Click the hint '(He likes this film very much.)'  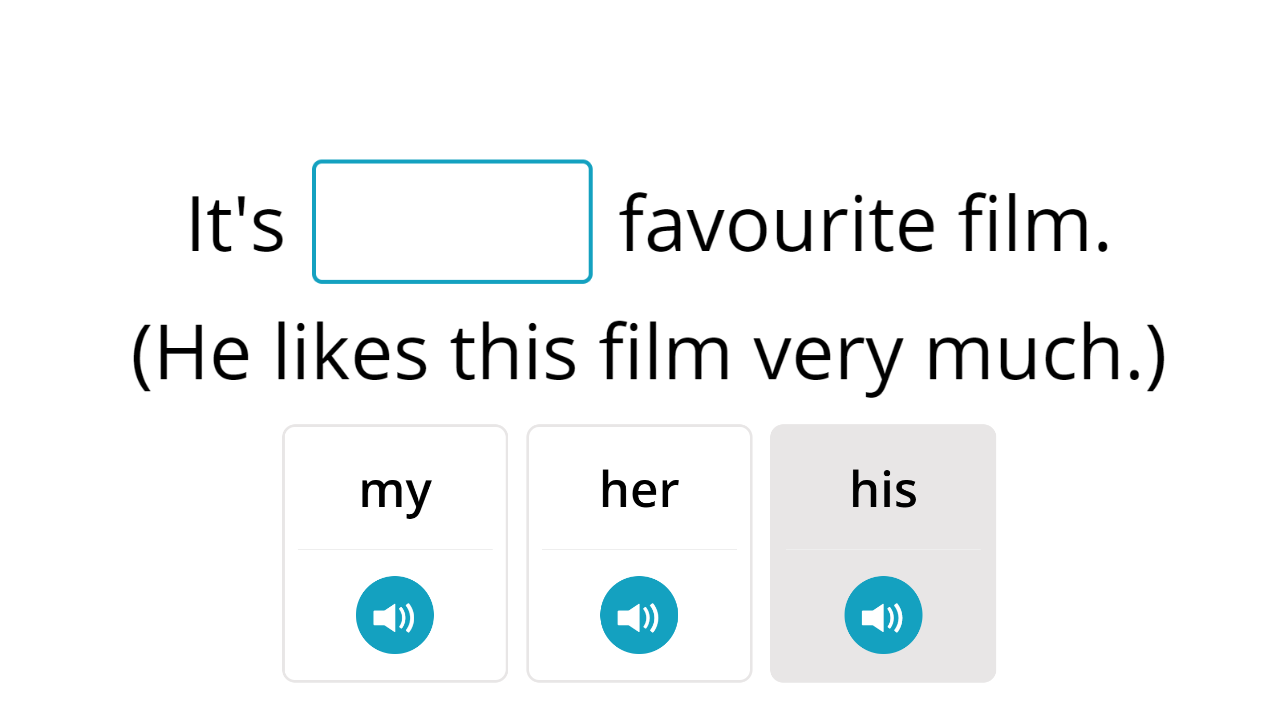pos(649,353)
